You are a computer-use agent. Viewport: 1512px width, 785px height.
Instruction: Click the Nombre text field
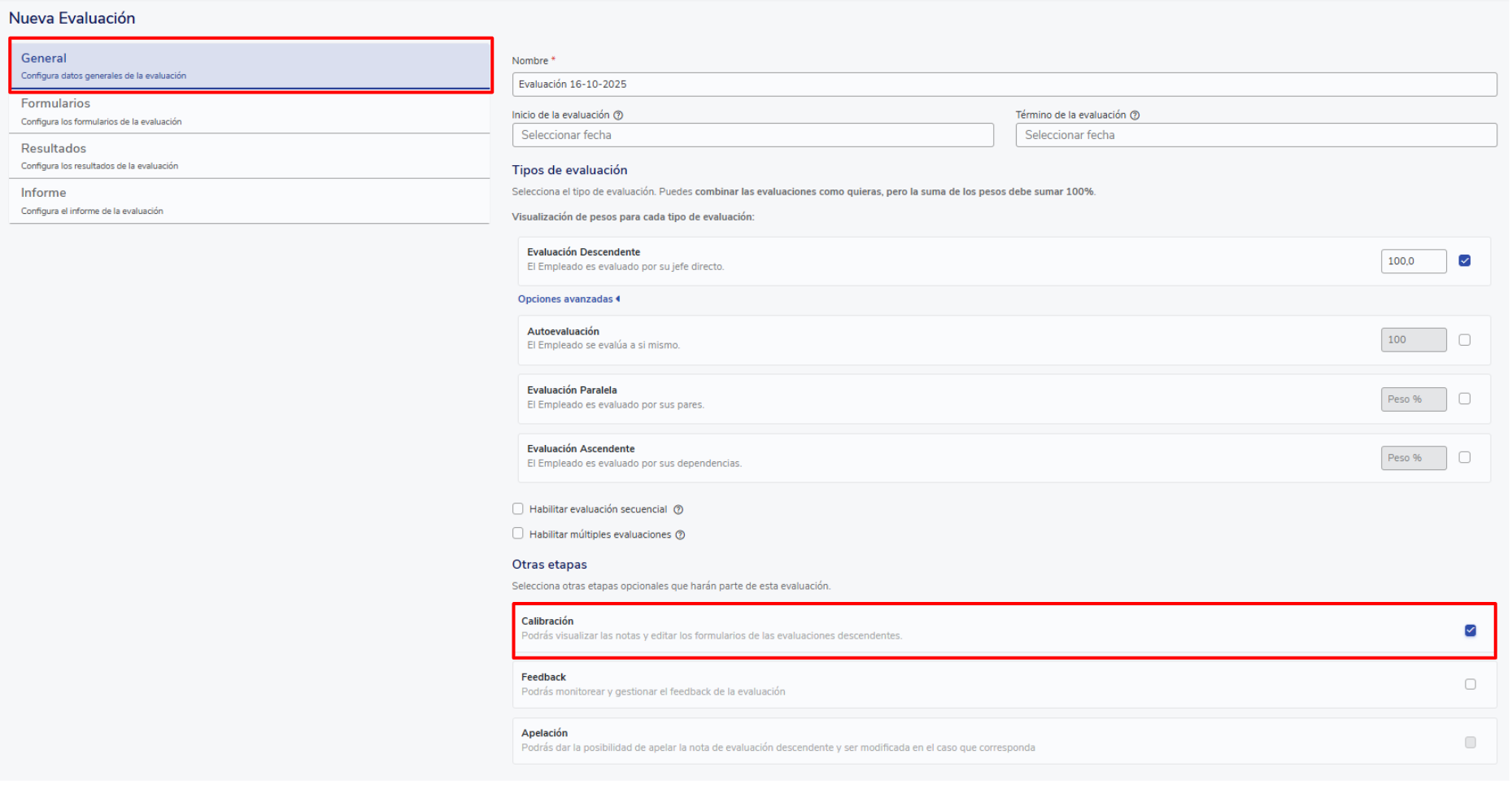1004,85
